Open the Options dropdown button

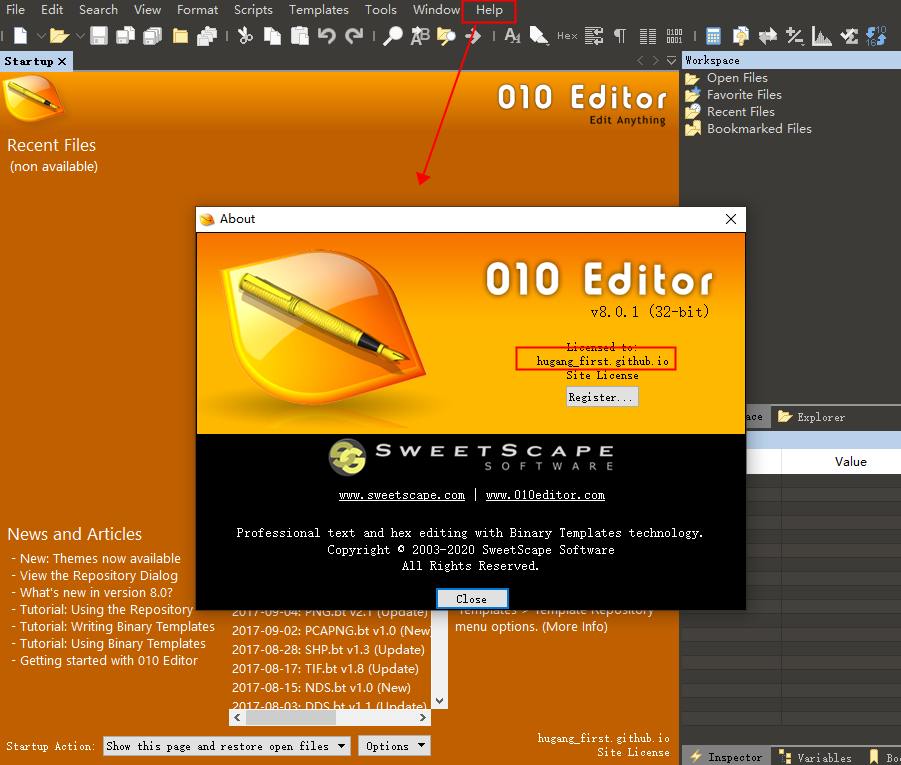394,746
